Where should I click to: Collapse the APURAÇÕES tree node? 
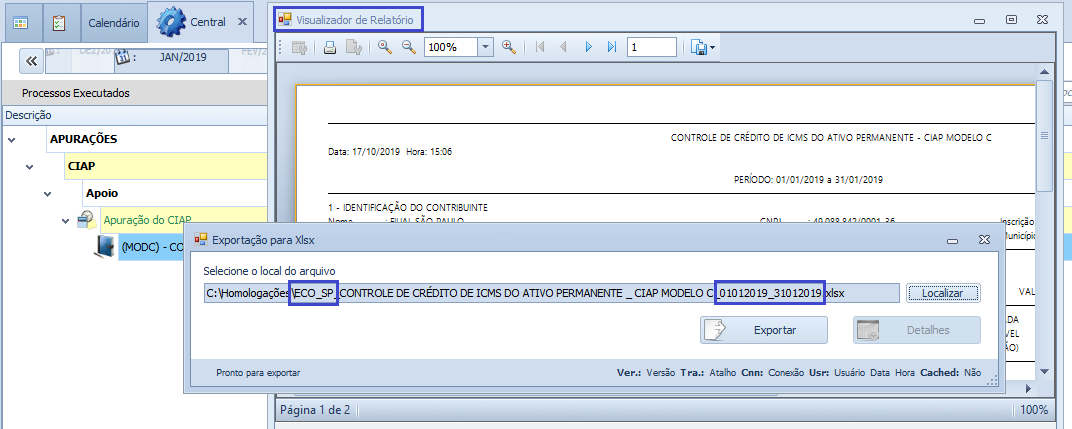12,139
